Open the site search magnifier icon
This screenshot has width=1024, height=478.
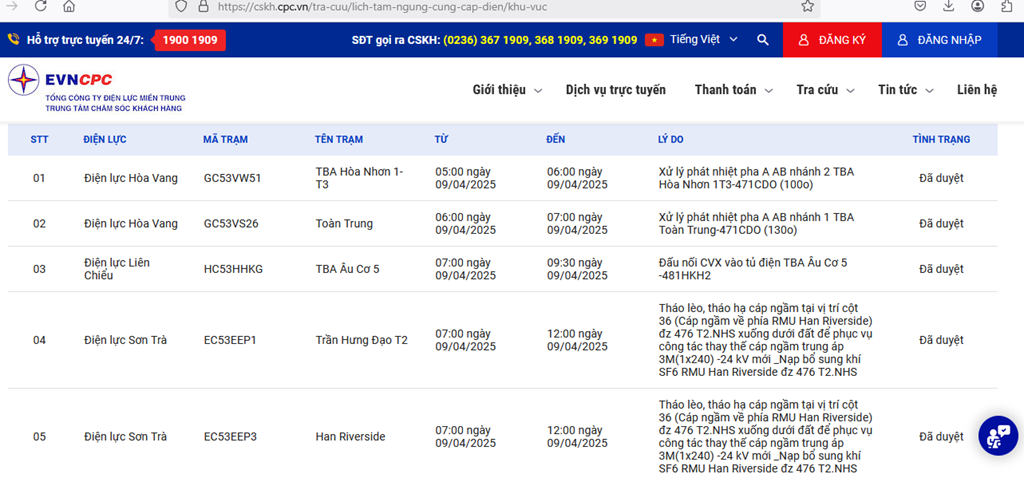763,40
